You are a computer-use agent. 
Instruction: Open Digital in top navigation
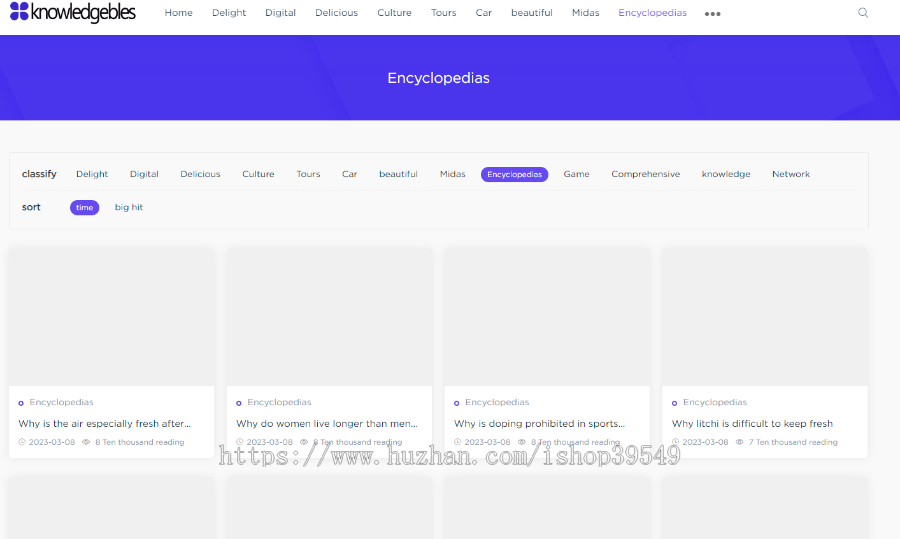[280, 13]
